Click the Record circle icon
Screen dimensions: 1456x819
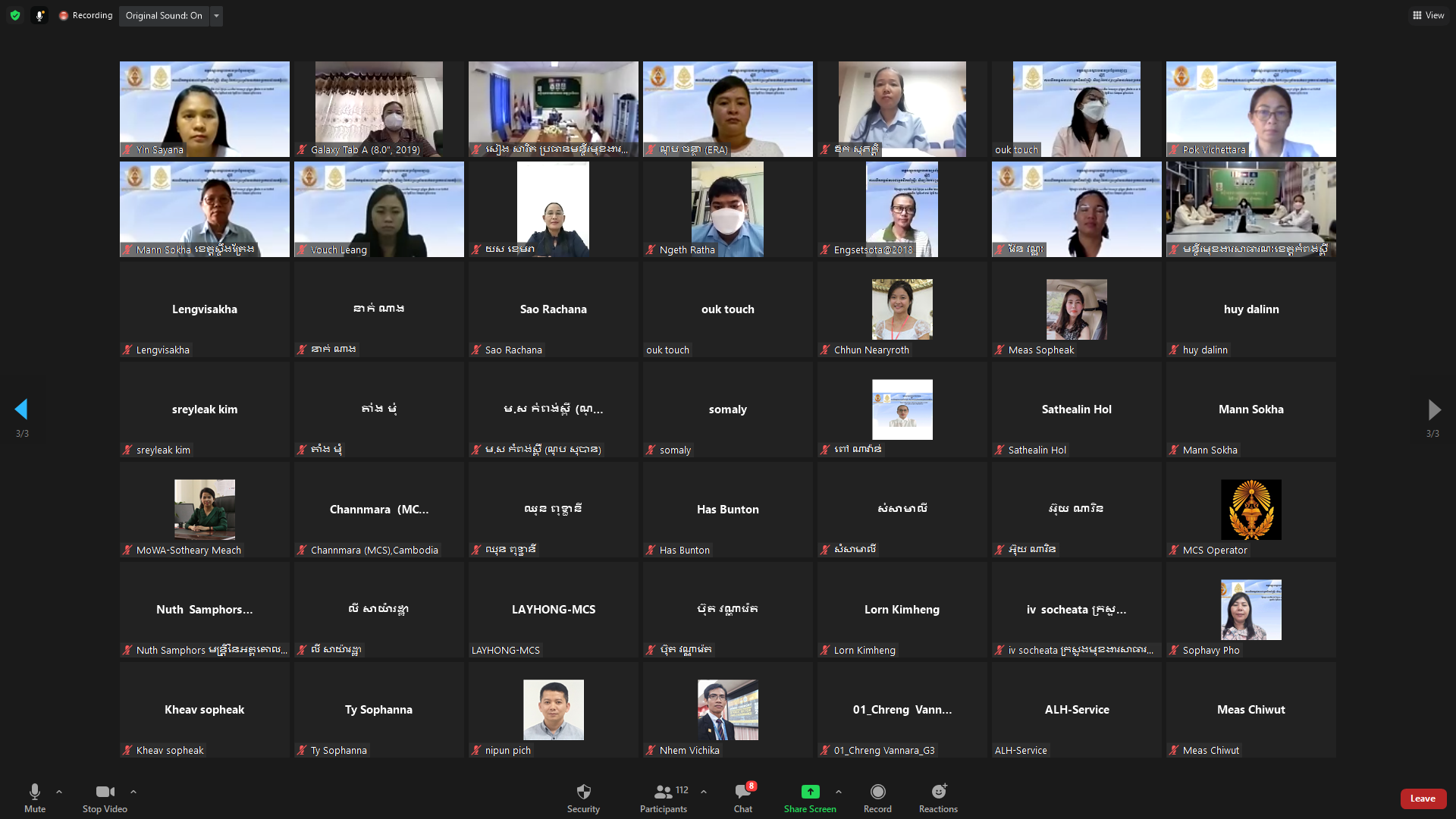[x=877, y=792]
